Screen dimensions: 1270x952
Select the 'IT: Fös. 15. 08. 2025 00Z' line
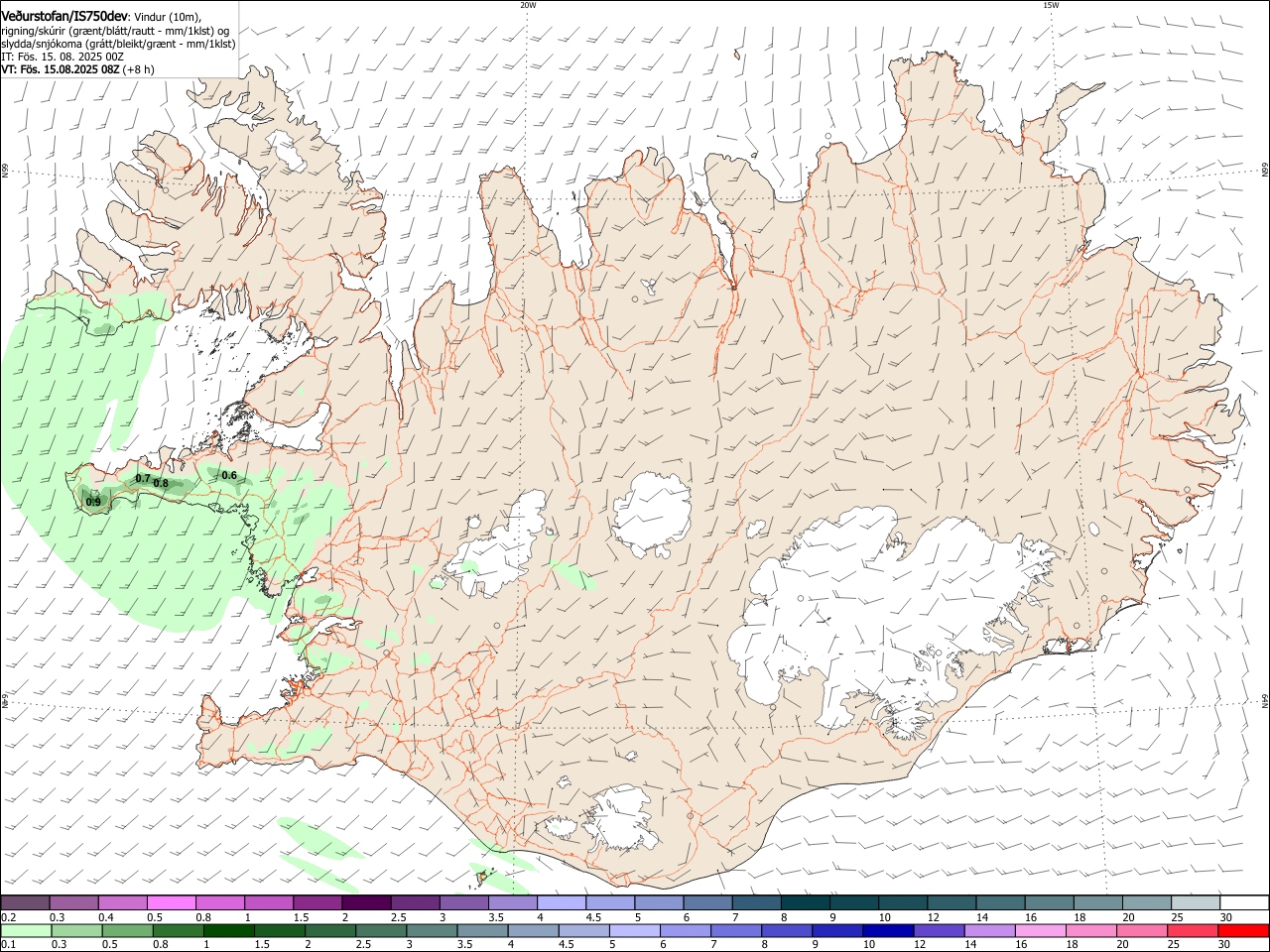63,57
